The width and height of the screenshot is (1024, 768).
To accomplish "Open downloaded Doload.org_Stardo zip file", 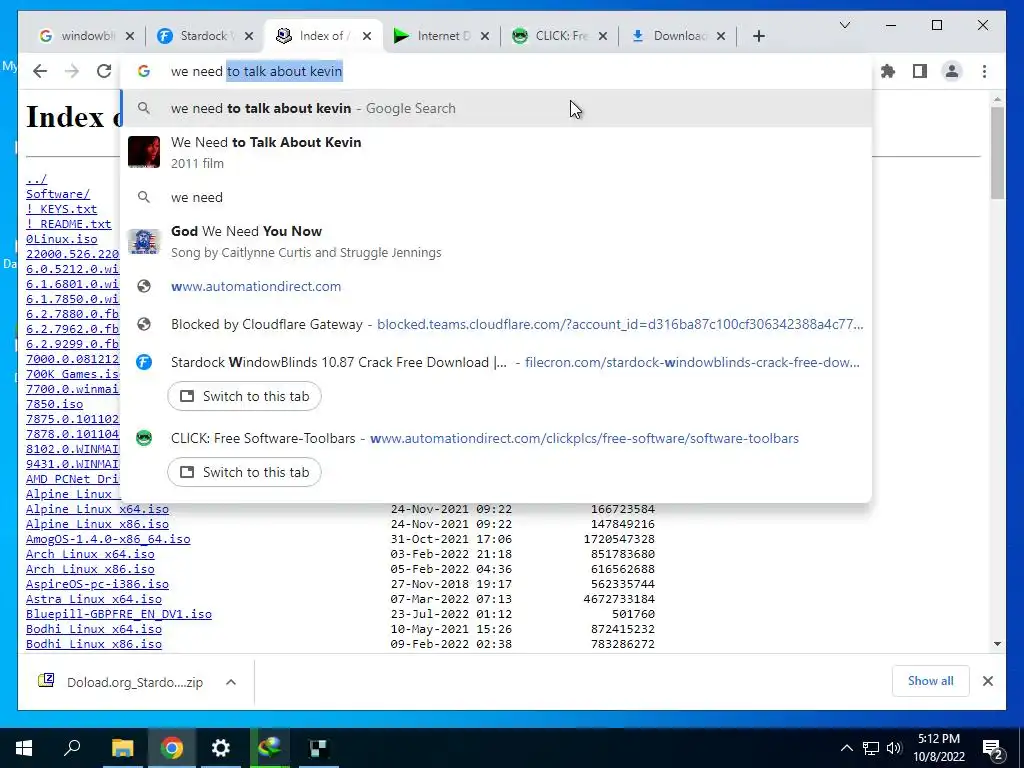I will [x=121, y=682].
